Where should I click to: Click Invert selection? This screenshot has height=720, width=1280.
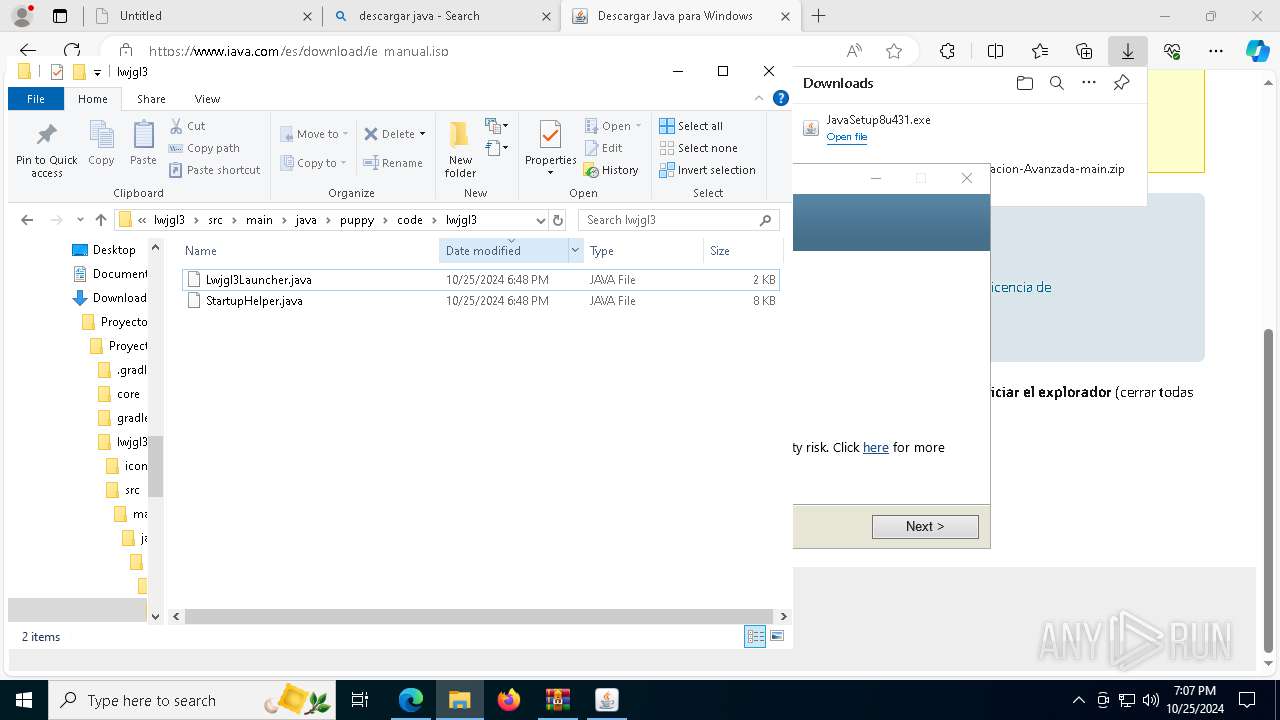point(707,170)
